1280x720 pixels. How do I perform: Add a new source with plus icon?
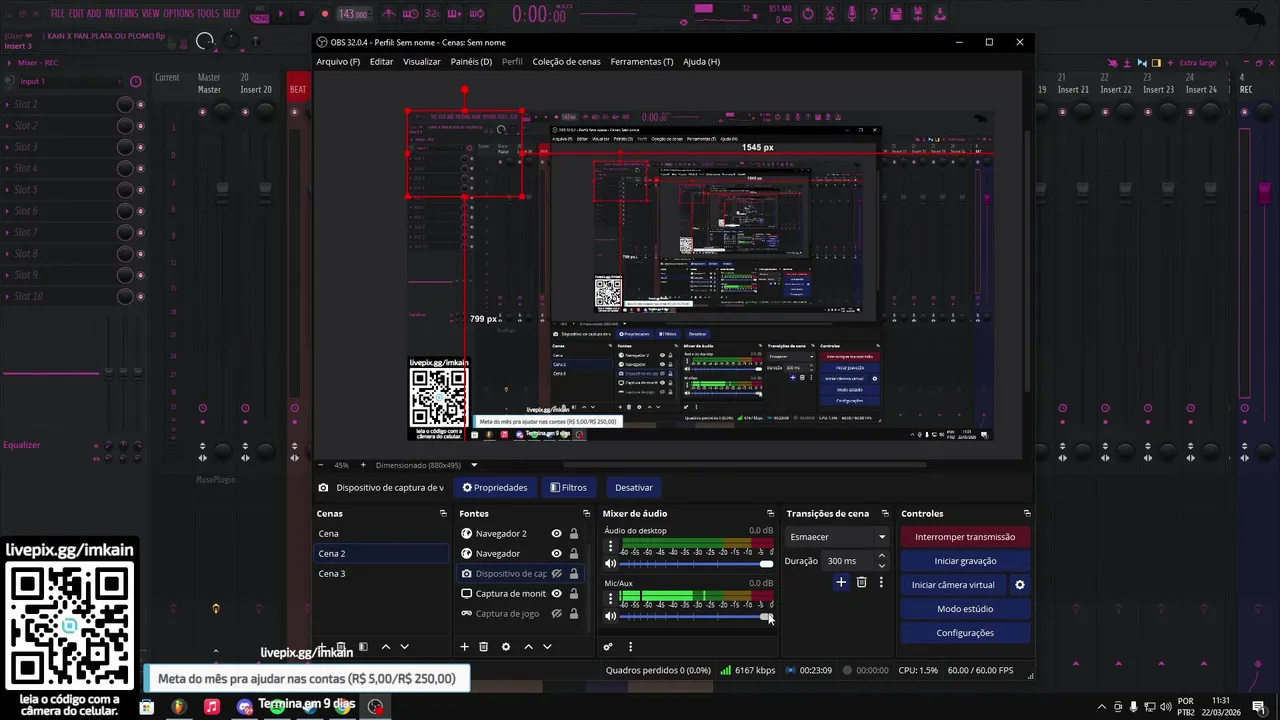(464, 647)
